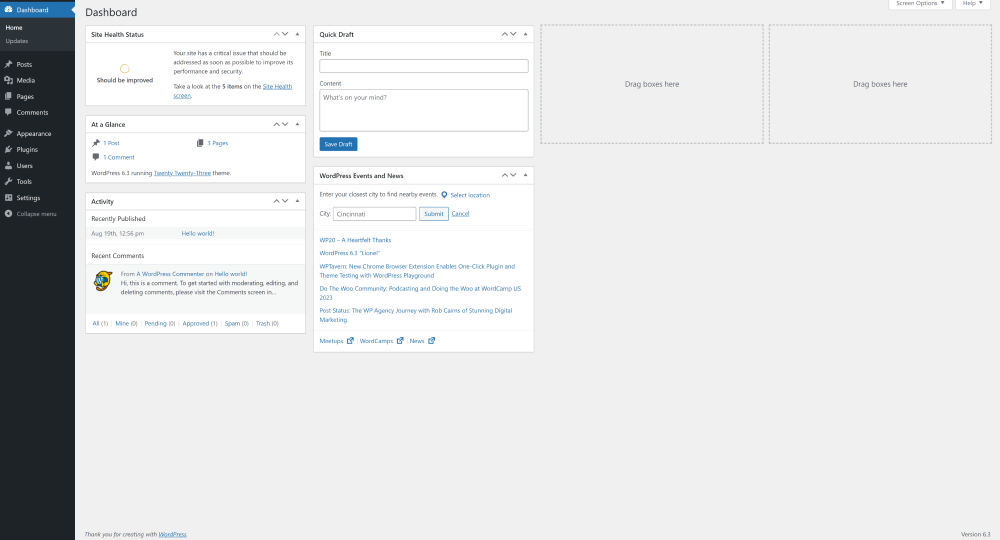Open the Posts menu pin icon

point(8,64)
